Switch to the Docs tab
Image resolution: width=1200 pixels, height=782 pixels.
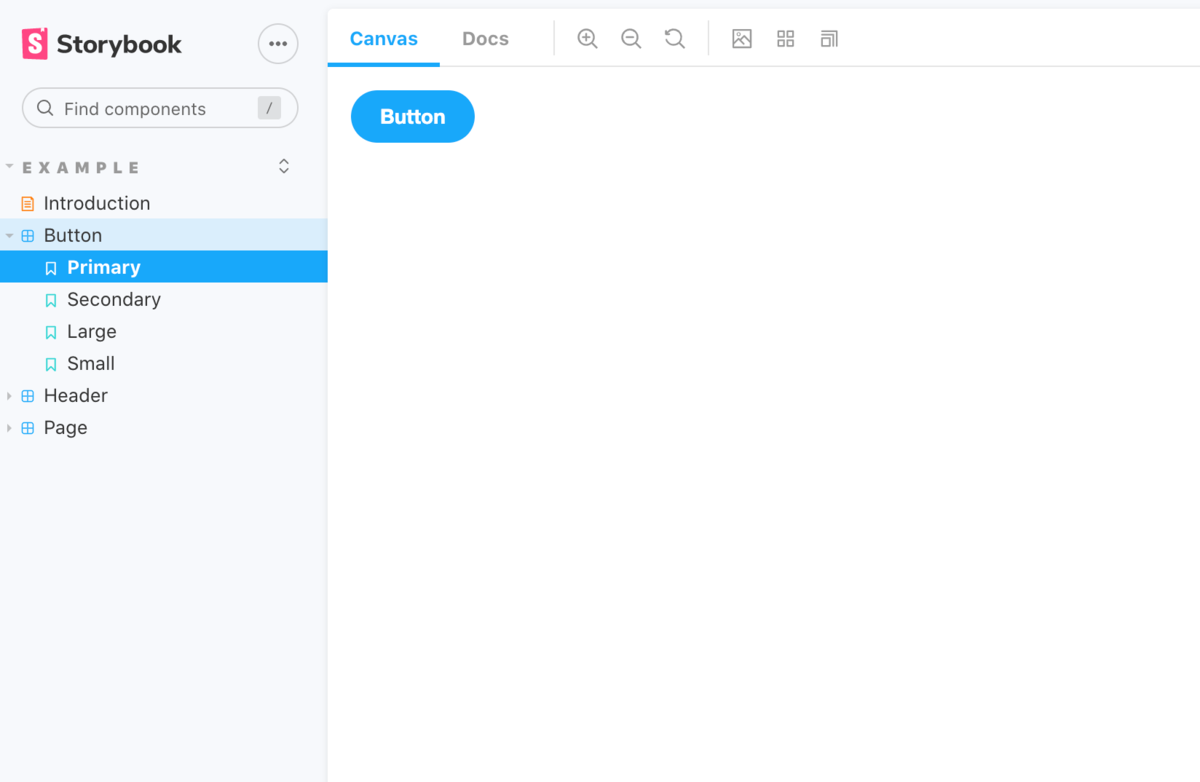tap(485, 39)
